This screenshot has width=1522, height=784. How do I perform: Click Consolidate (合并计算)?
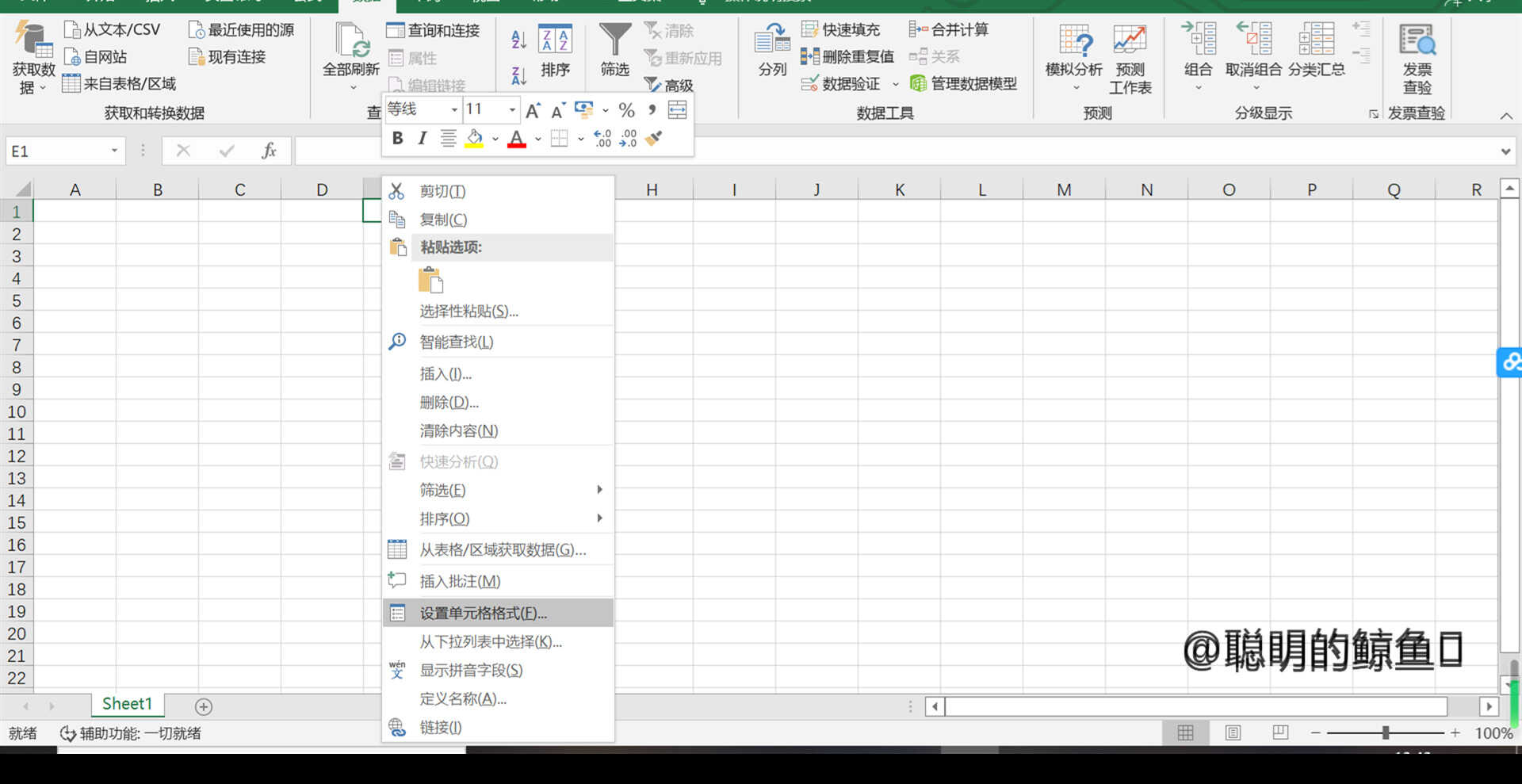pos(949,30)
